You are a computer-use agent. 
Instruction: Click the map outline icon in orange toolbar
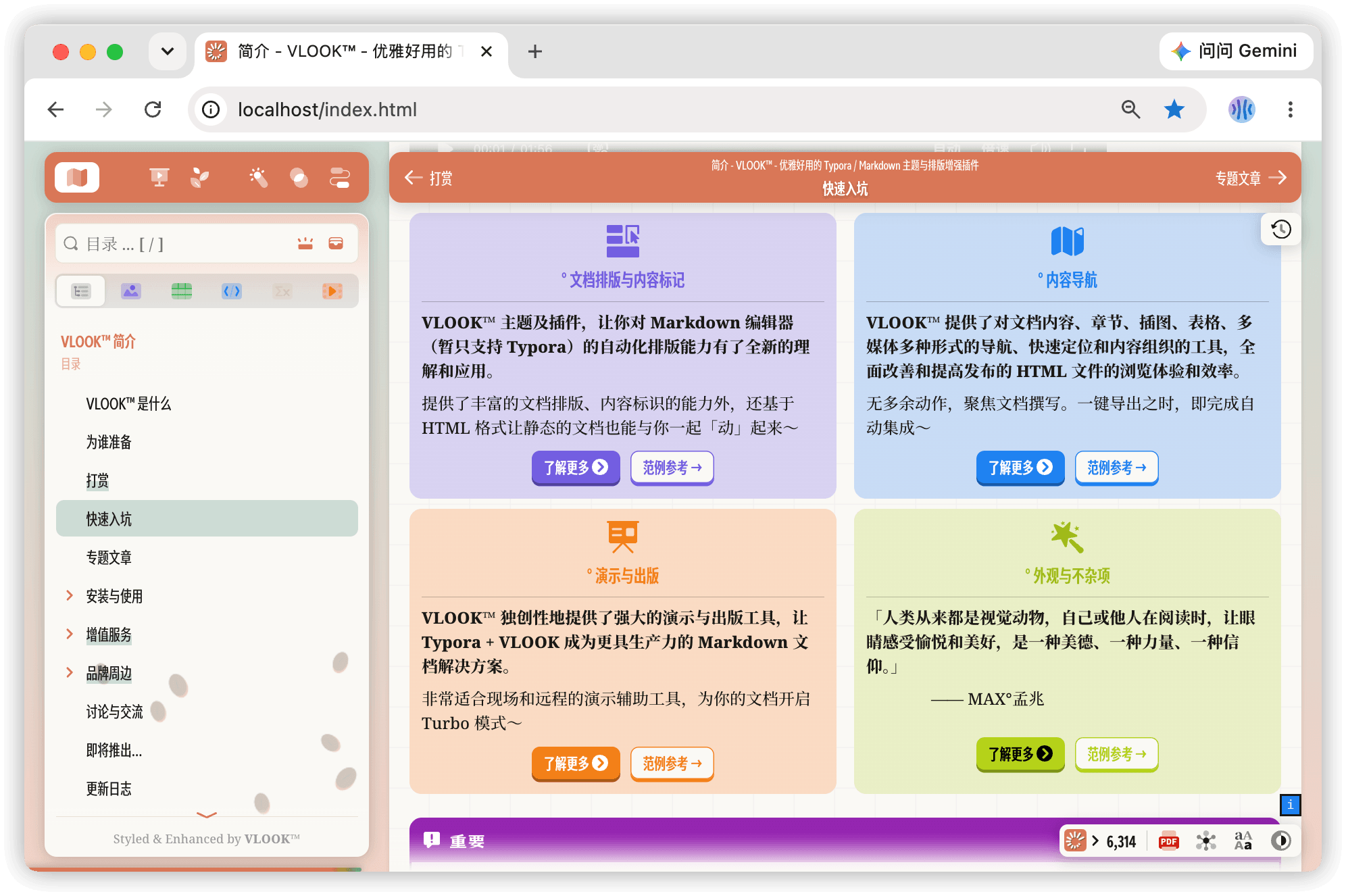(x=77, y=178)
